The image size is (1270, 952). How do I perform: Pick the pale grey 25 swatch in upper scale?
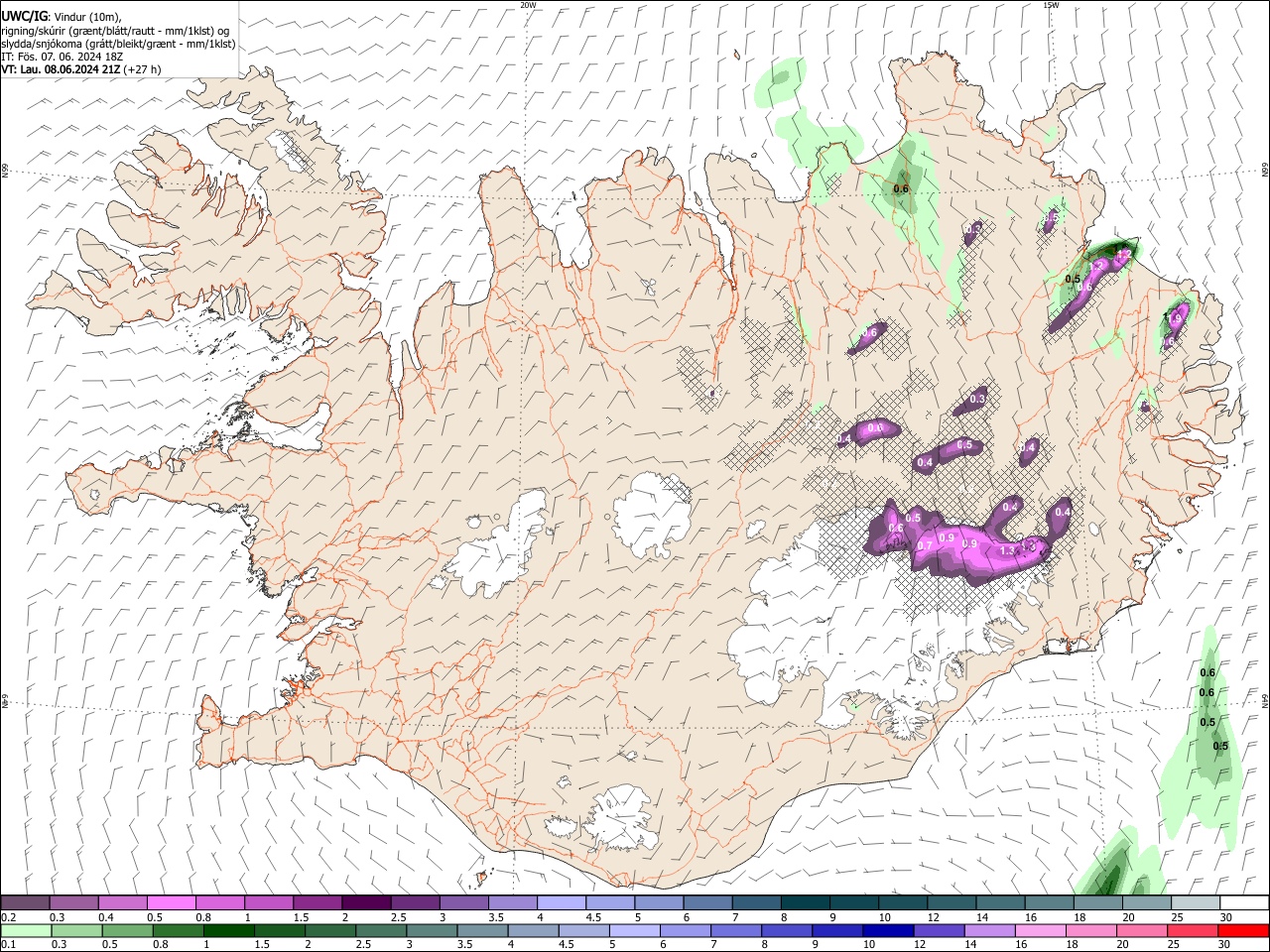1196,902
